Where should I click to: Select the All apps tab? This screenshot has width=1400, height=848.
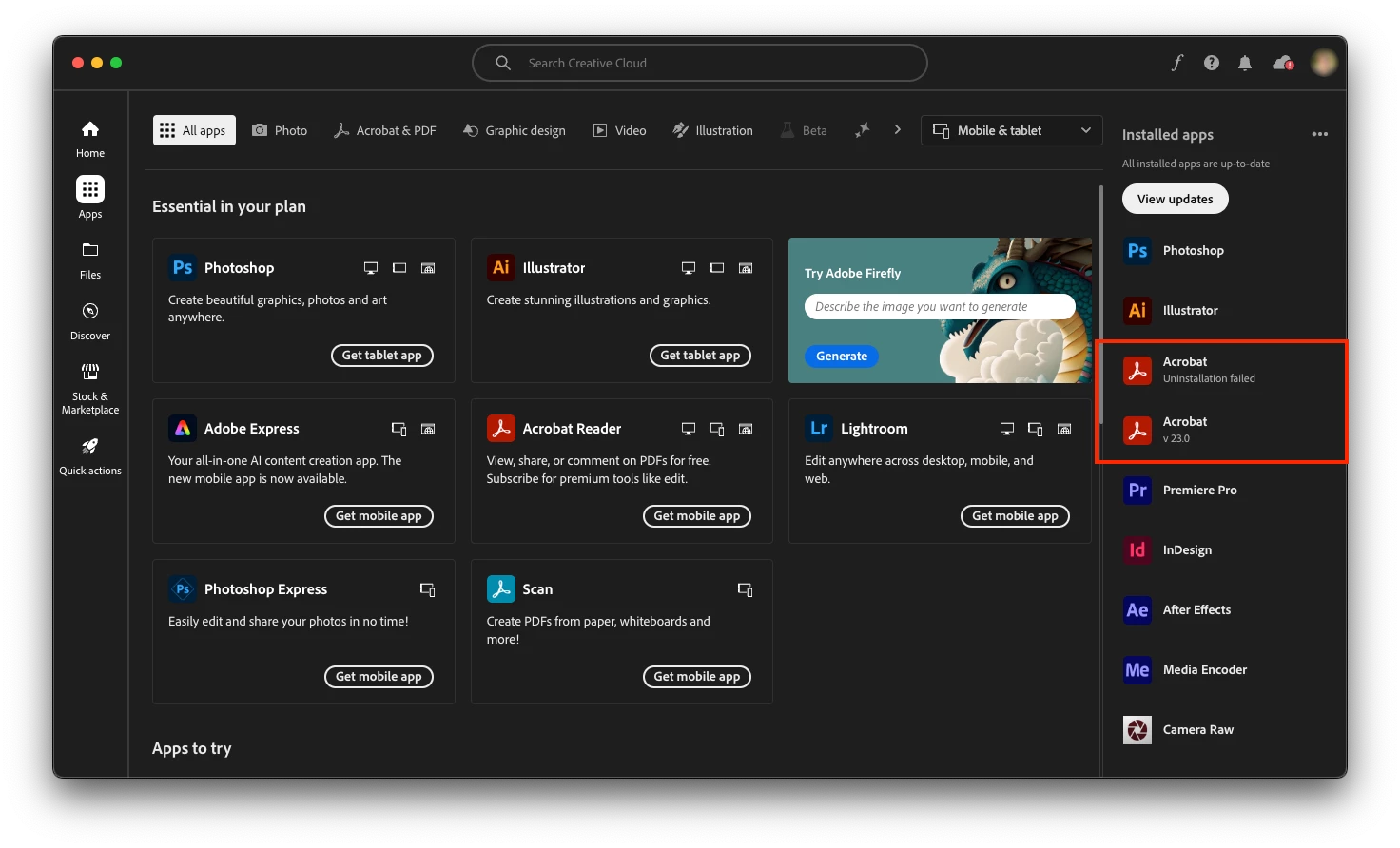point(194,130)
